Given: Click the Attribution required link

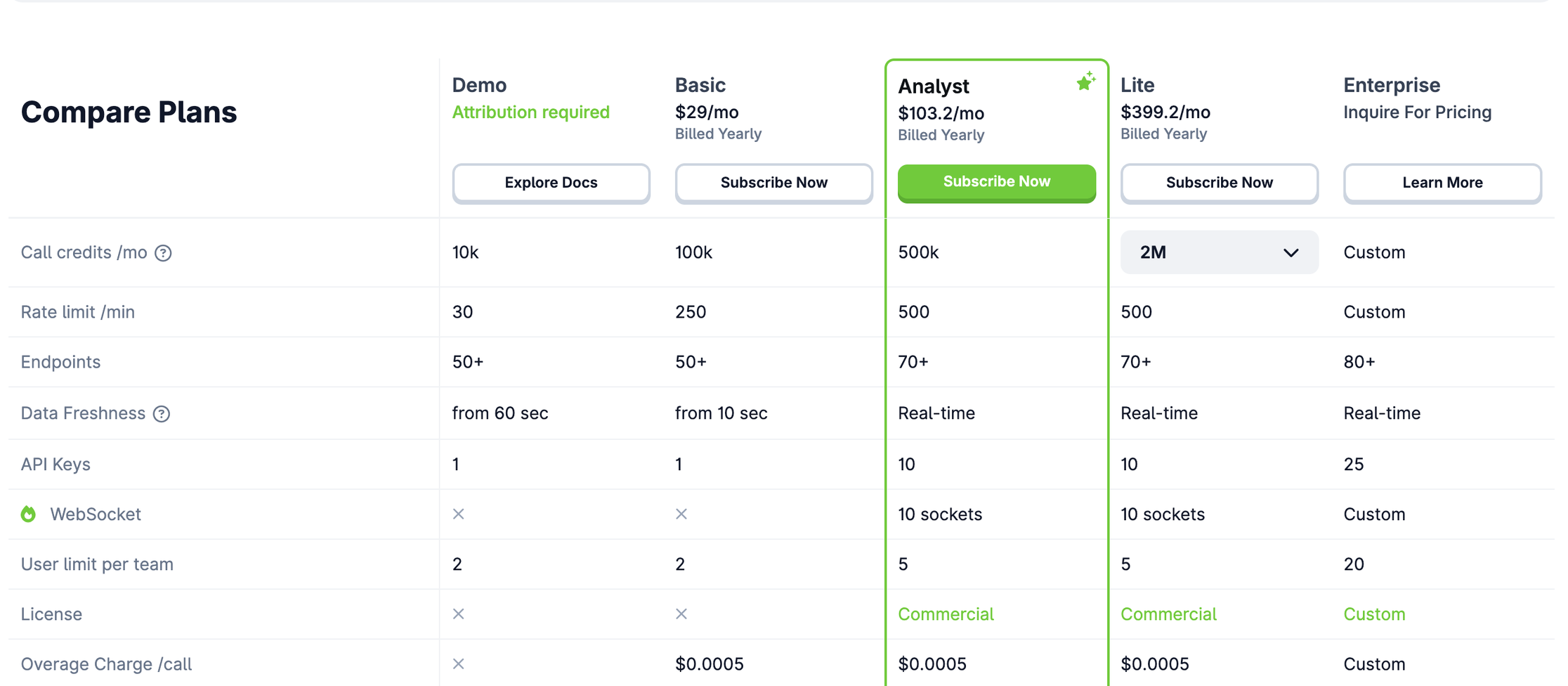Looking at the screenshot, I should (x=530, y=112).
